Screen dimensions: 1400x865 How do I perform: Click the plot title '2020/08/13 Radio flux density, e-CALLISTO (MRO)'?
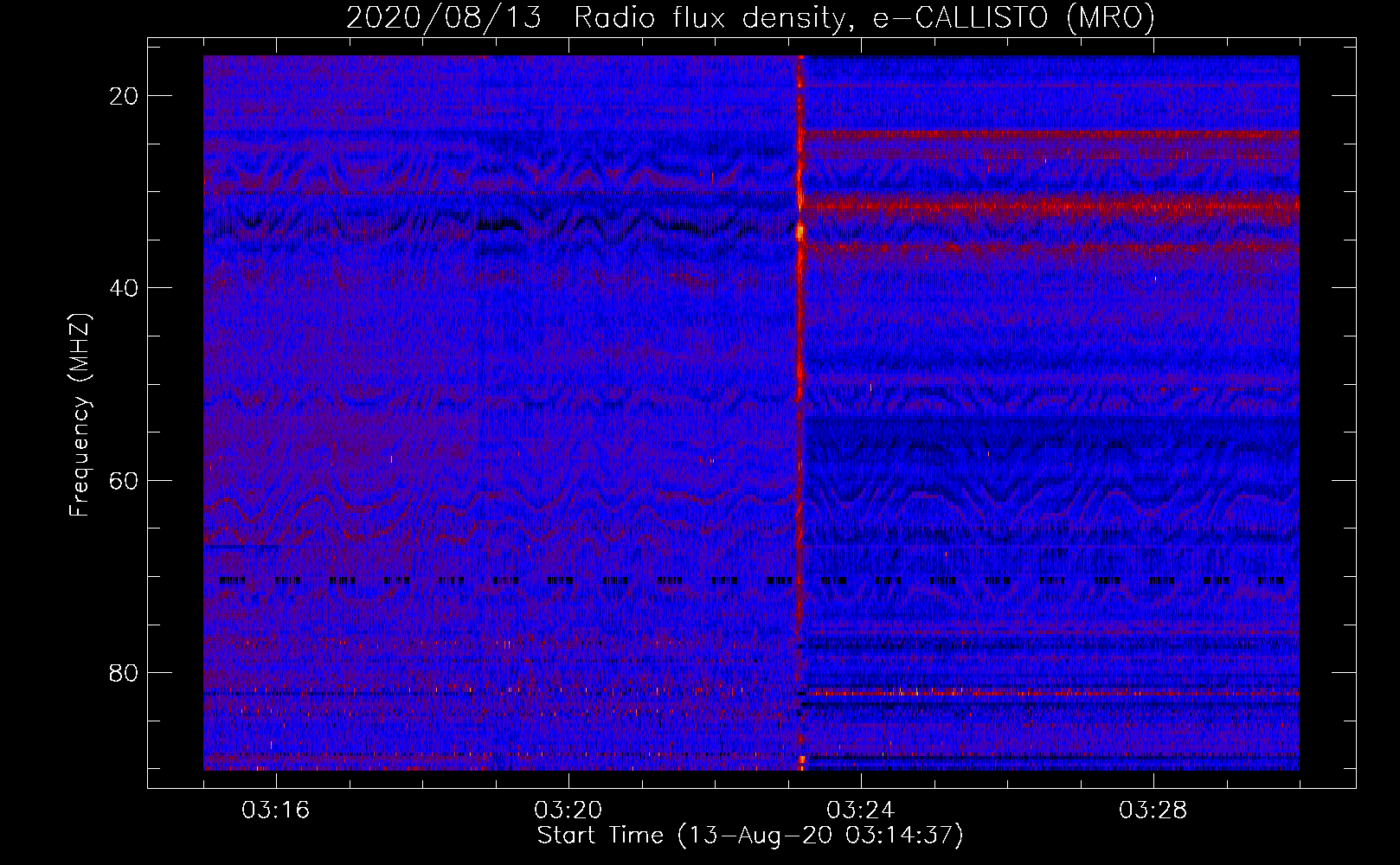pyautogui.click(x=750, y=18)
